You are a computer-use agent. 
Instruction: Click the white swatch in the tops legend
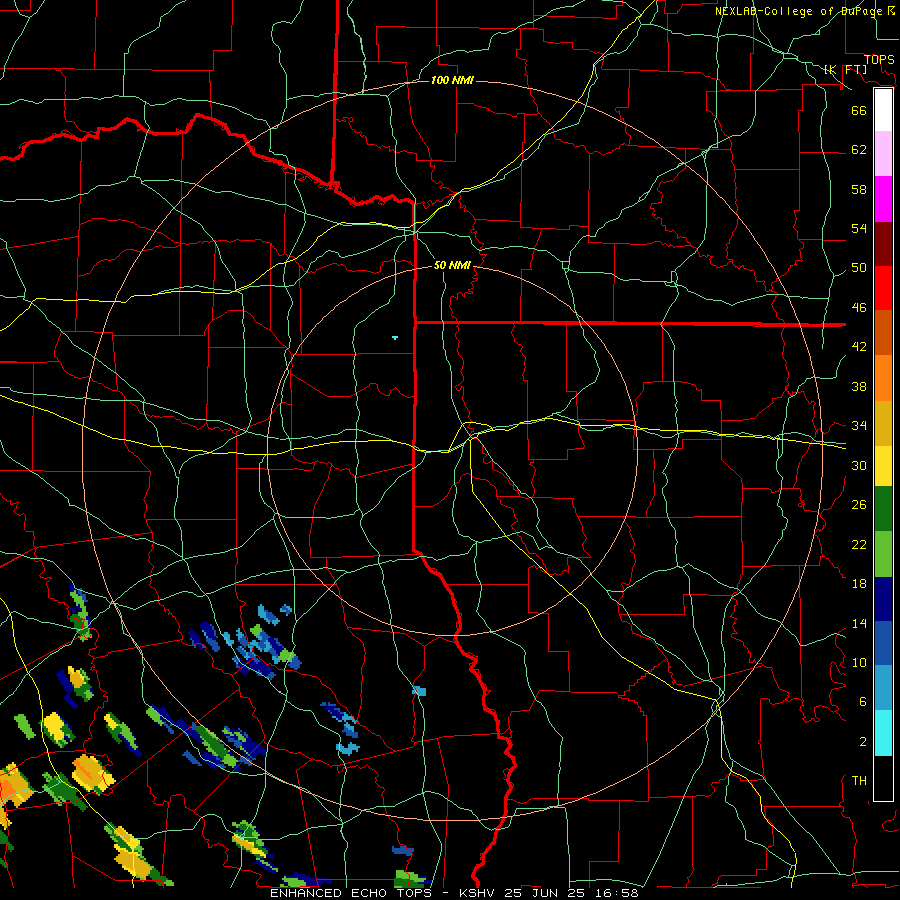point(883,110)
